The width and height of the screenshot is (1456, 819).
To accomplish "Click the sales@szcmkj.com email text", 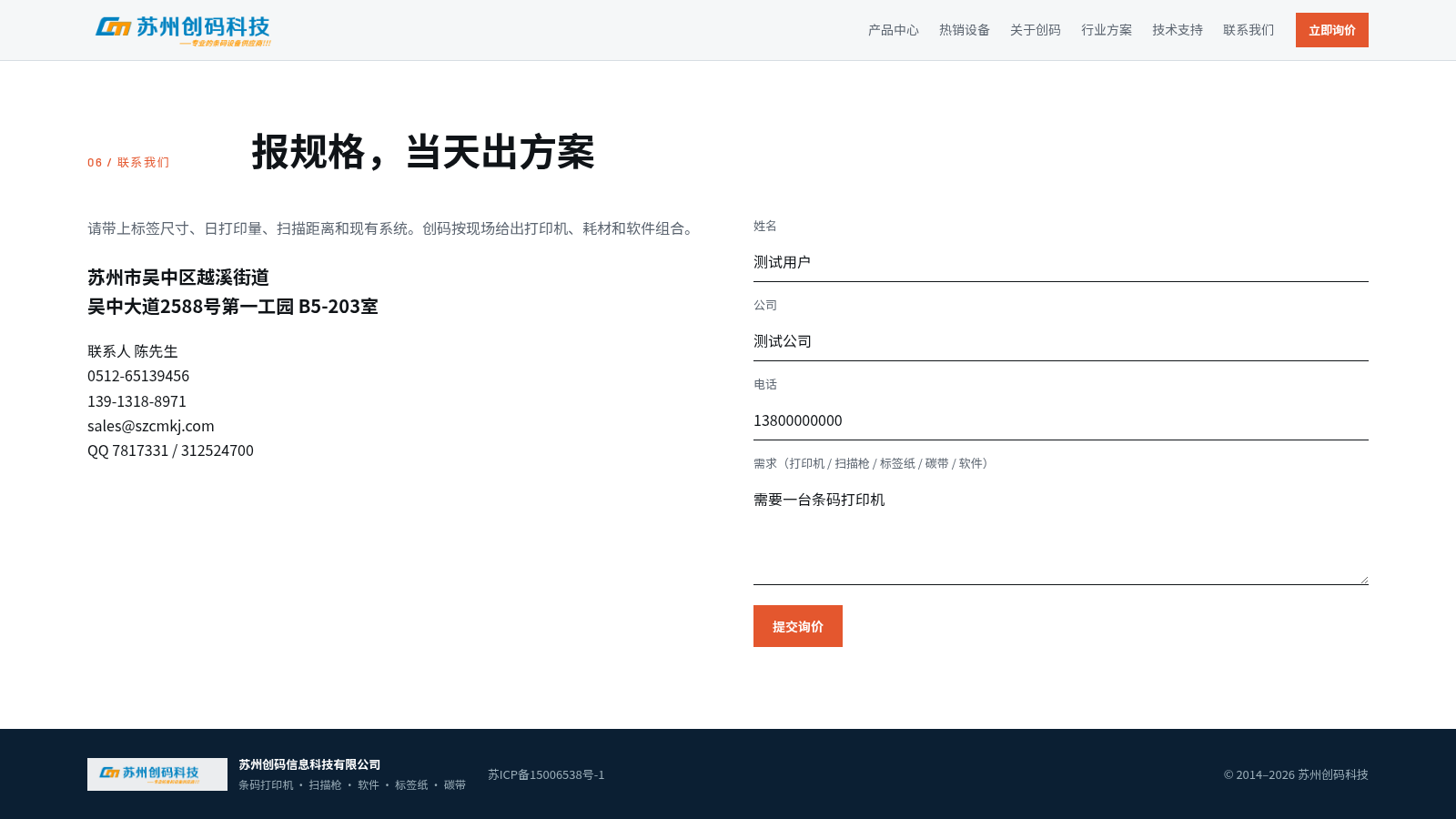I will click(151, 426).
